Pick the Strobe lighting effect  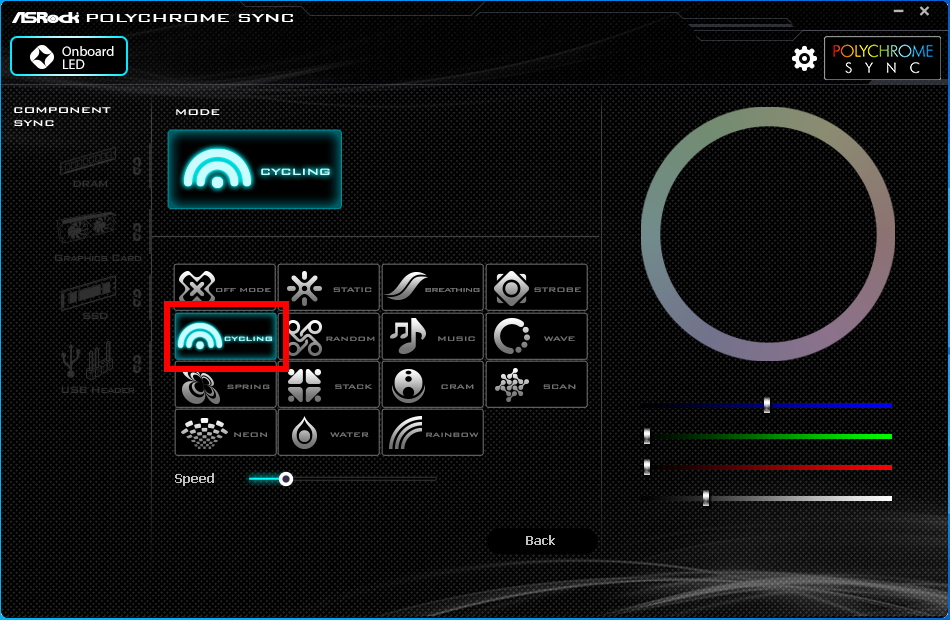(x=537, y=287)
